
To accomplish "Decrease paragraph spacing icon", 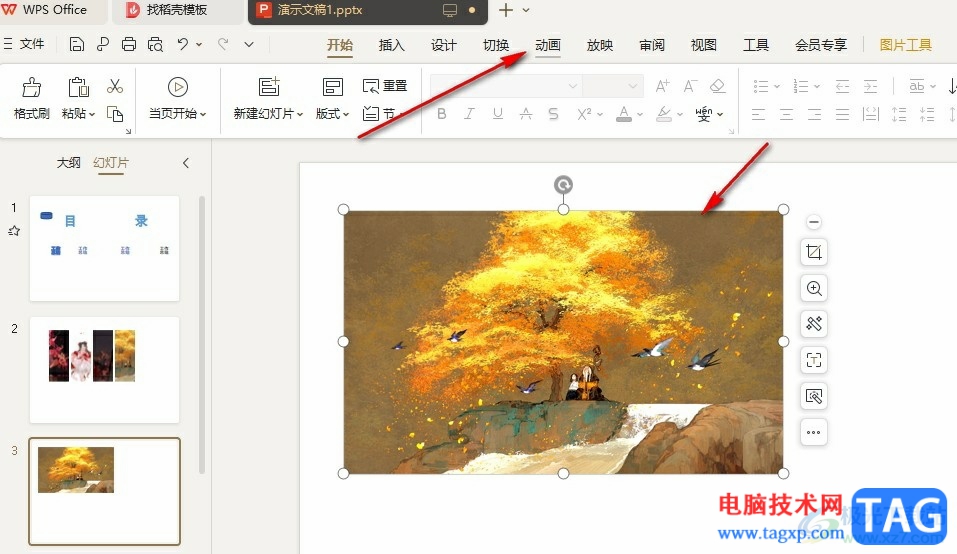I will (927, 114).
